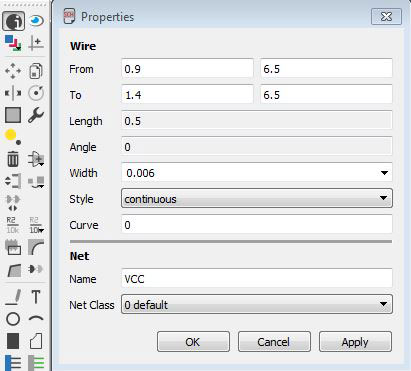The image size is (411, 371).
Task: Select the Mirror tool
Action: [13, 93]
